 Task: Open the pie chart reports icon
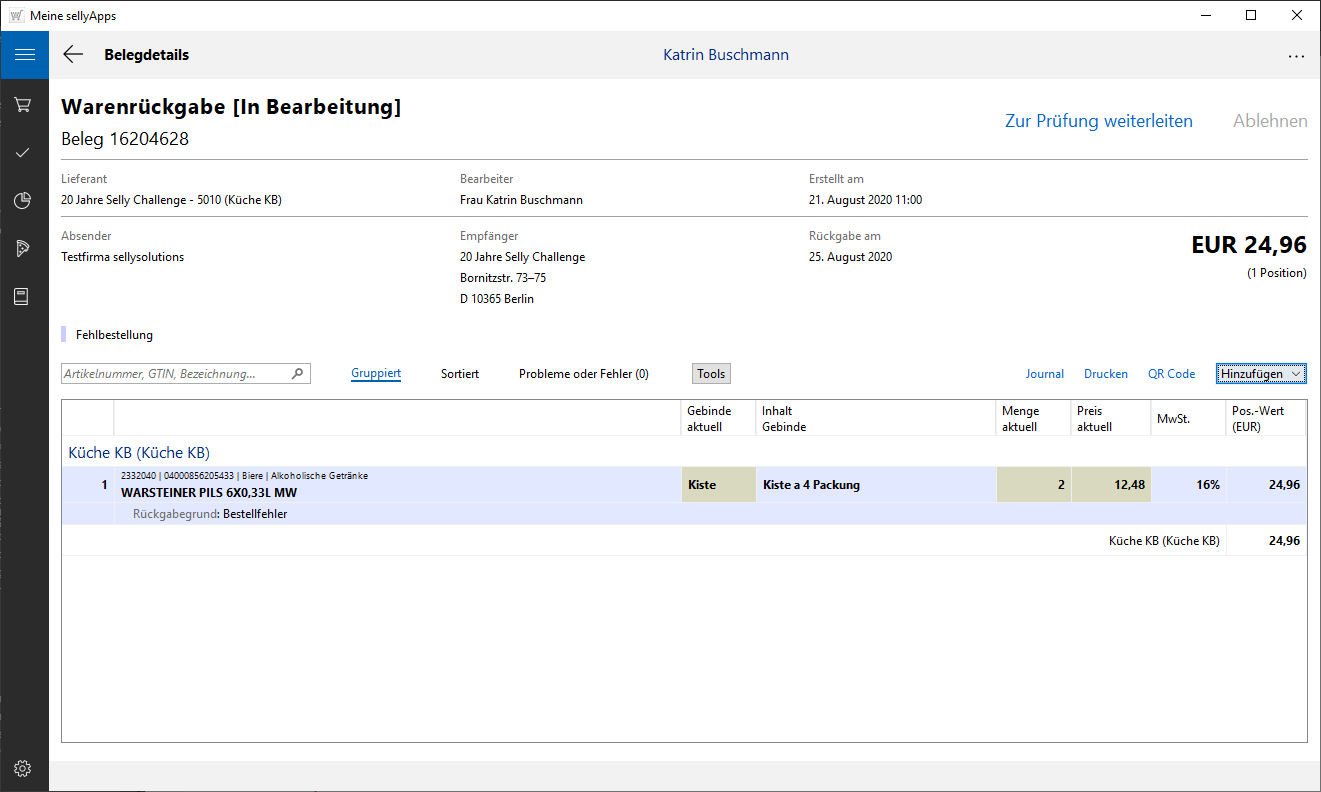pos(23,201)
